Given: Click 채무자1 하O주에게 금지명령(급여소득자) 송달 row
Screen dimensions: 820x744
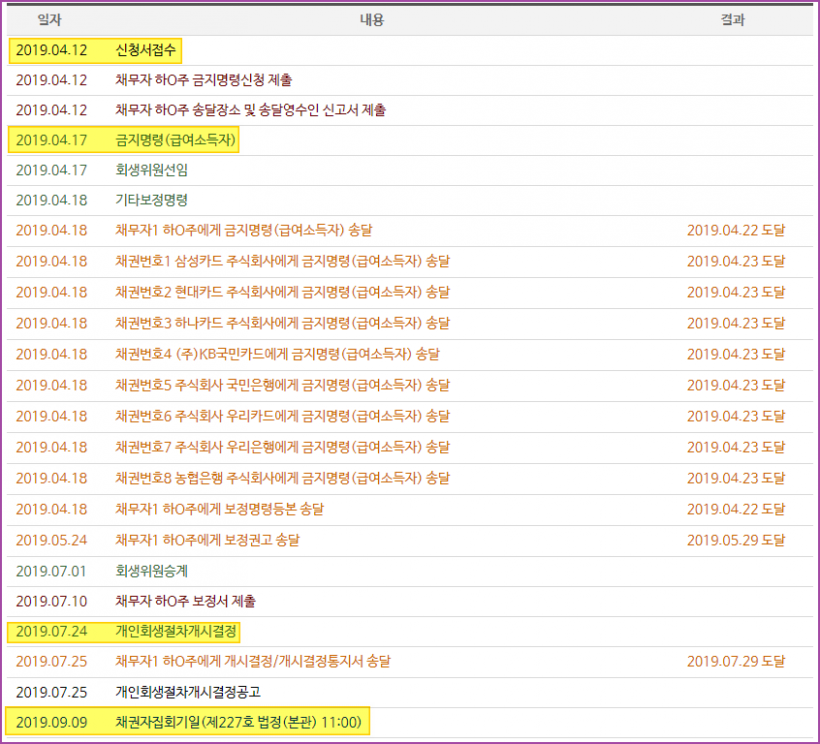Looking at the screenshot, I should 409,231.
